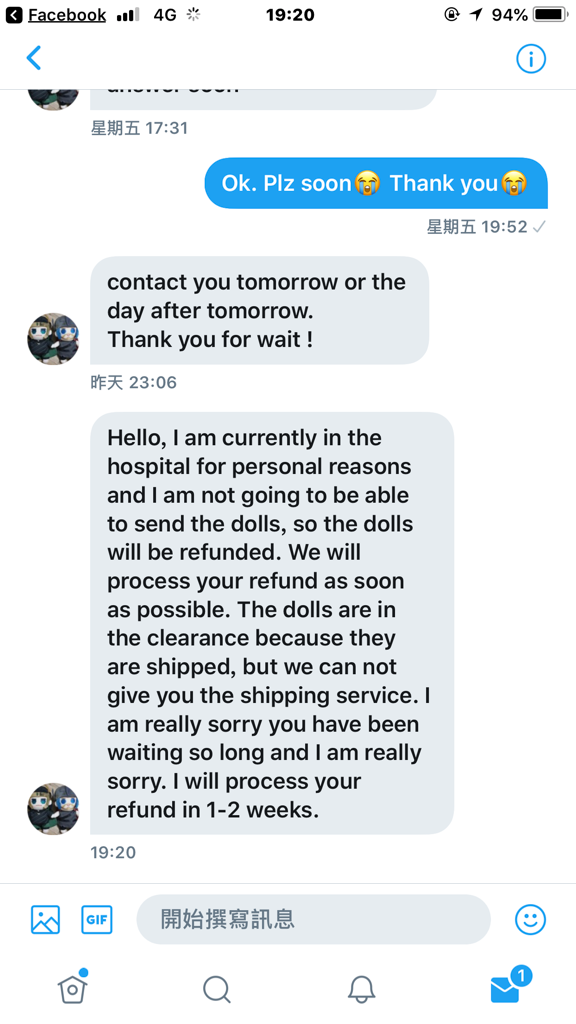
Task: Return to Facebook via status bar link
Action: click(56, 14)
